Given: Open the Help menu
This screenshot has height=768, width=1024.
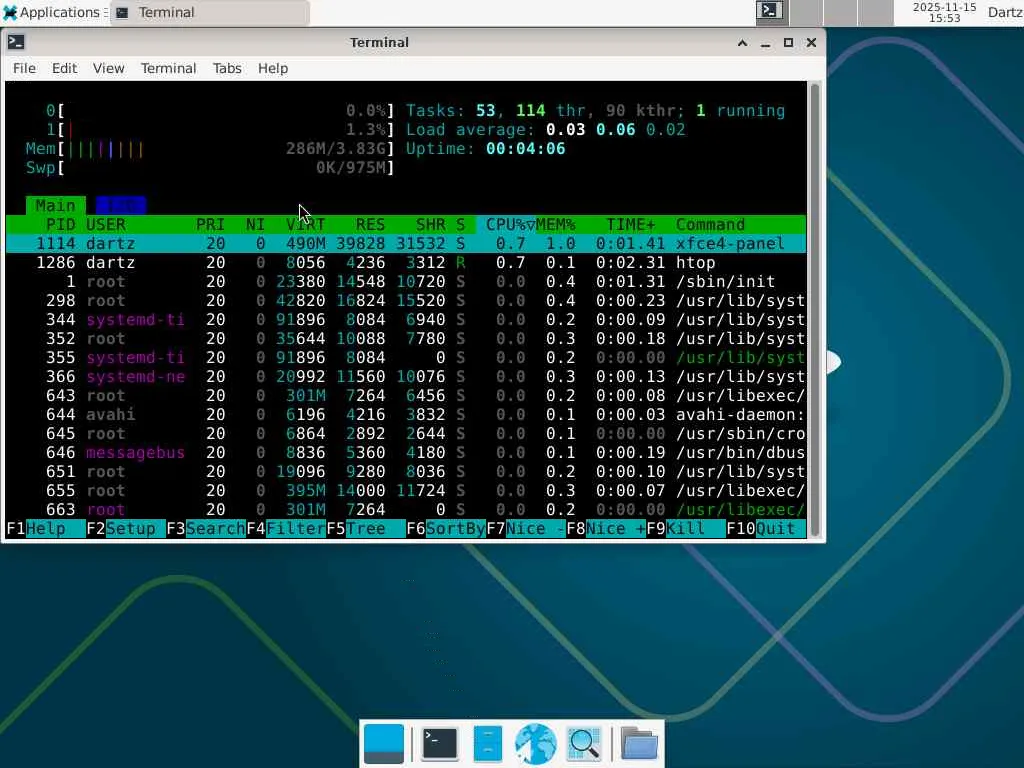Looking at the screenshot, I should click(x=272, y=69).
